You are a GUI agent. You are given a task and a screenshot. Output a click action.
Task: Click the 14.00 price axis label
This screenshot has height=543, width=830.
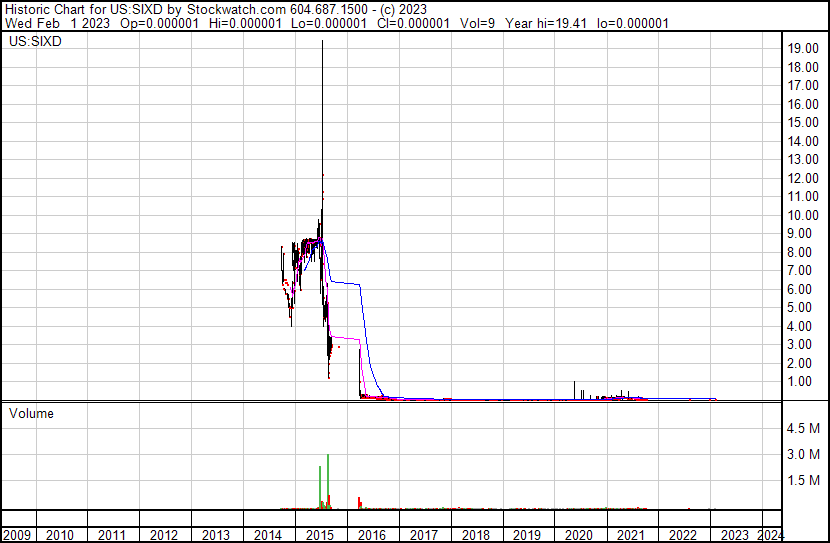[x=803, y=141]
